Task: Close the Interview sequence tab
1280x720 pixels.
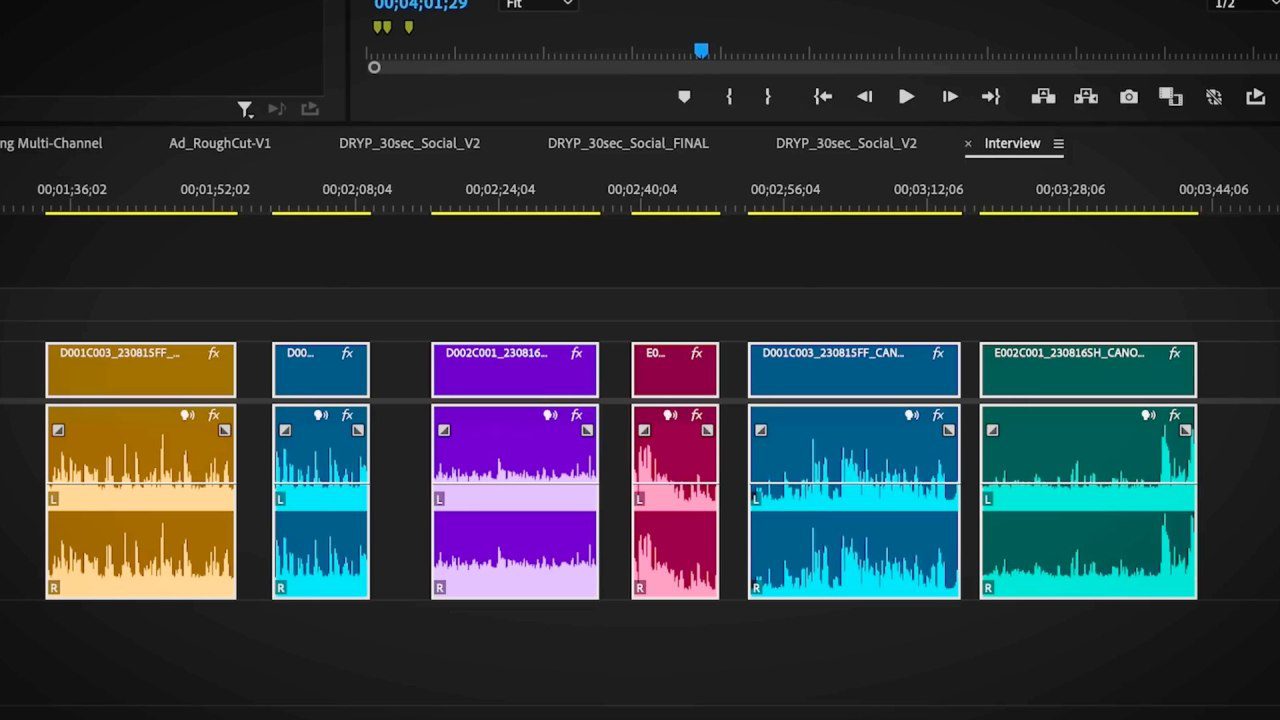Action: coord(968,144)
